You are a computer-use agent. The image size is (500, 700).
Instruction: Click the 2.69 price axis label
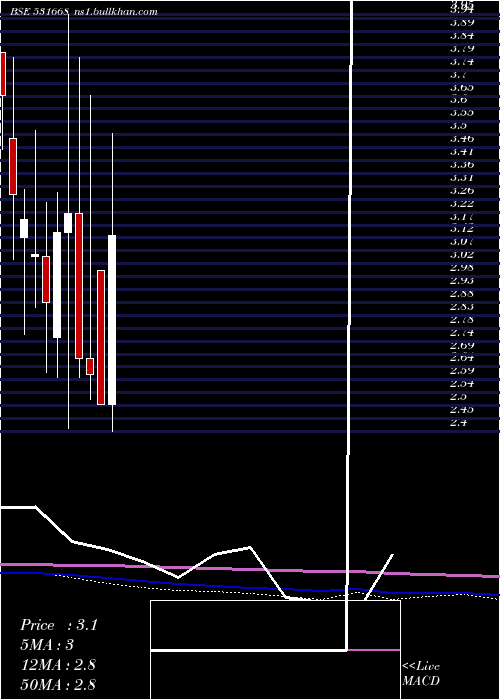click(x=462, y=346)
